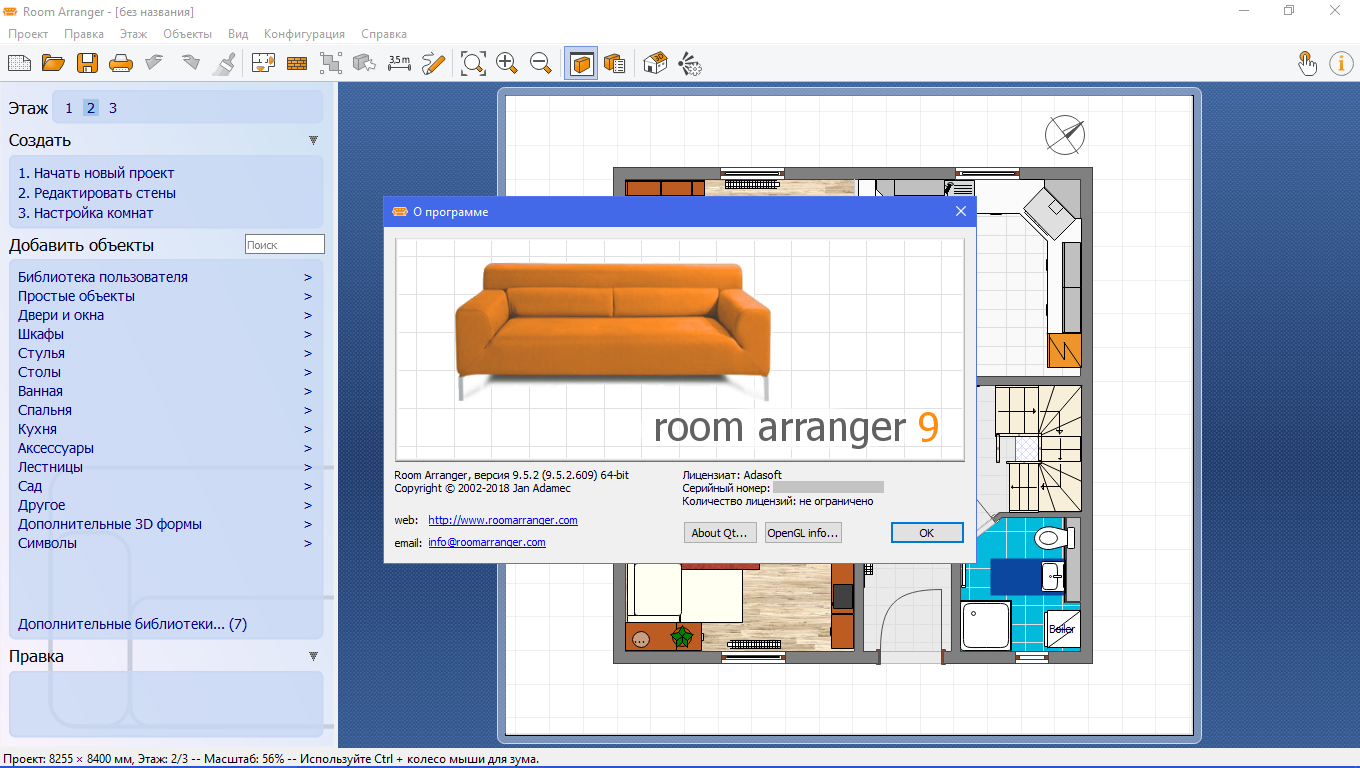Click the Undo arrow icon

155,63
